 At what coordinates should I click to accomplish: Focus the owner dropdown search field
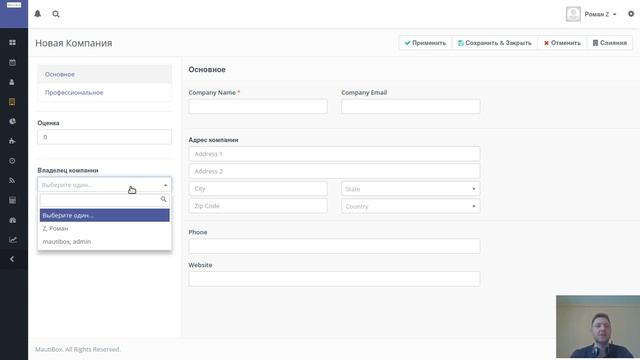[x=104, y=200]
